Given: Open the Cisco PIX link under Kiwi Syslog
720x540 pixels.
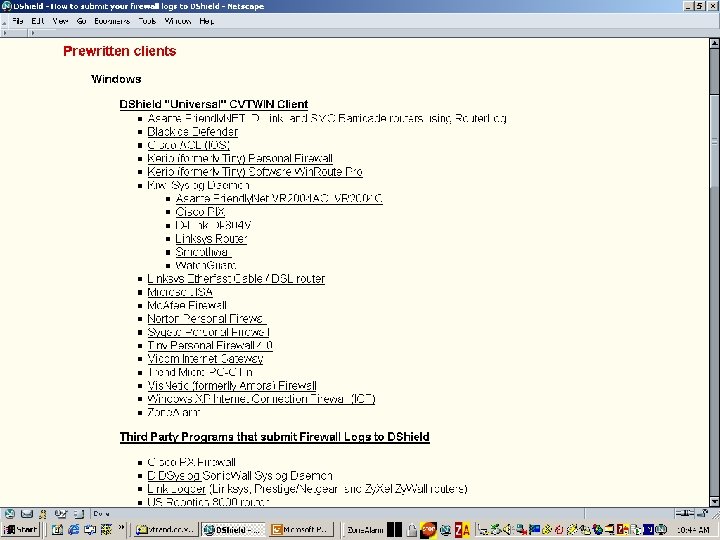Looking at the screenshot, I should 200,212.
